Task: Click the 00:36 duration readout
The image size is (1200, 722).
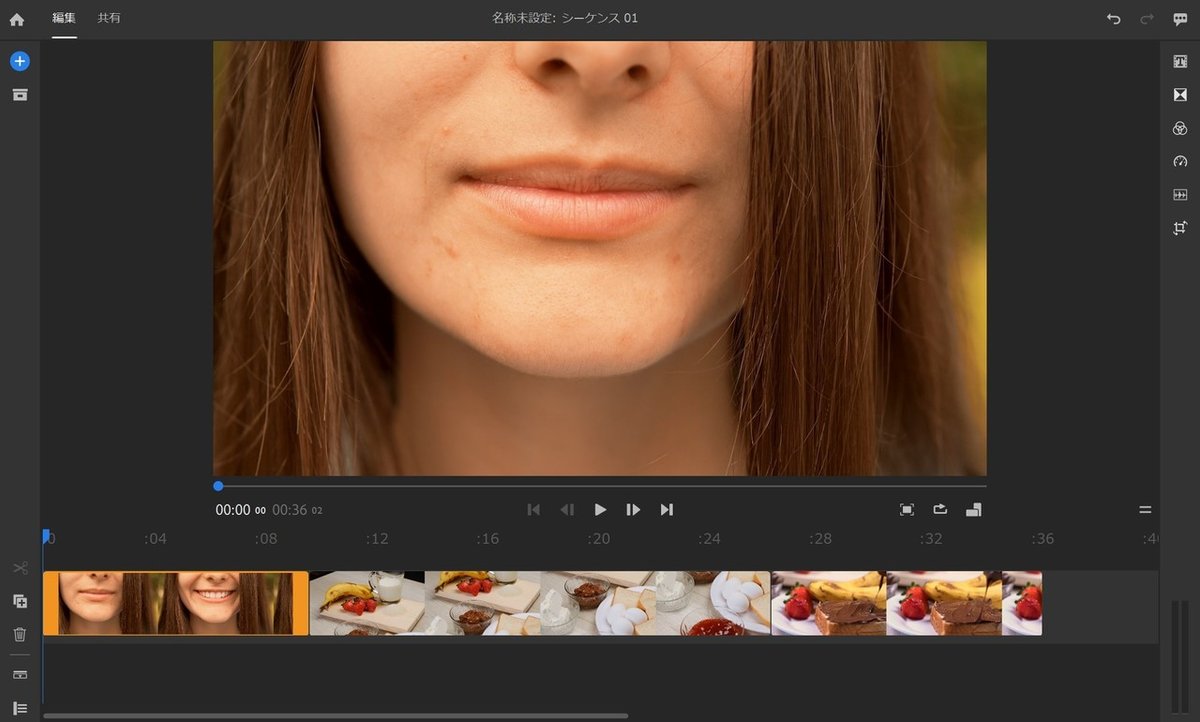Action: [x=297, y=510]
